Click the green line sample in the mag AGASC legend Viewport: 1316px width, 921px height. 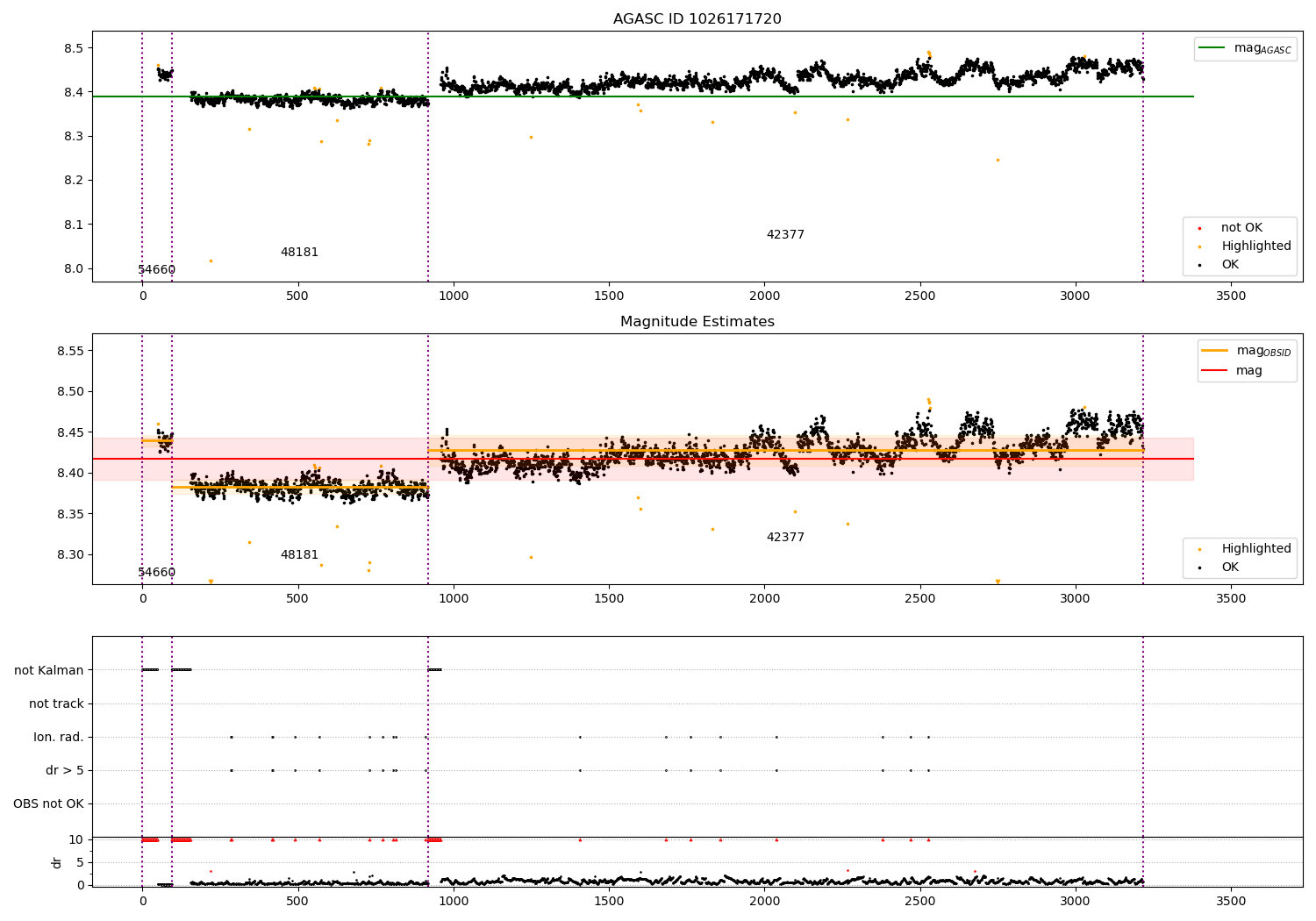1212,48
